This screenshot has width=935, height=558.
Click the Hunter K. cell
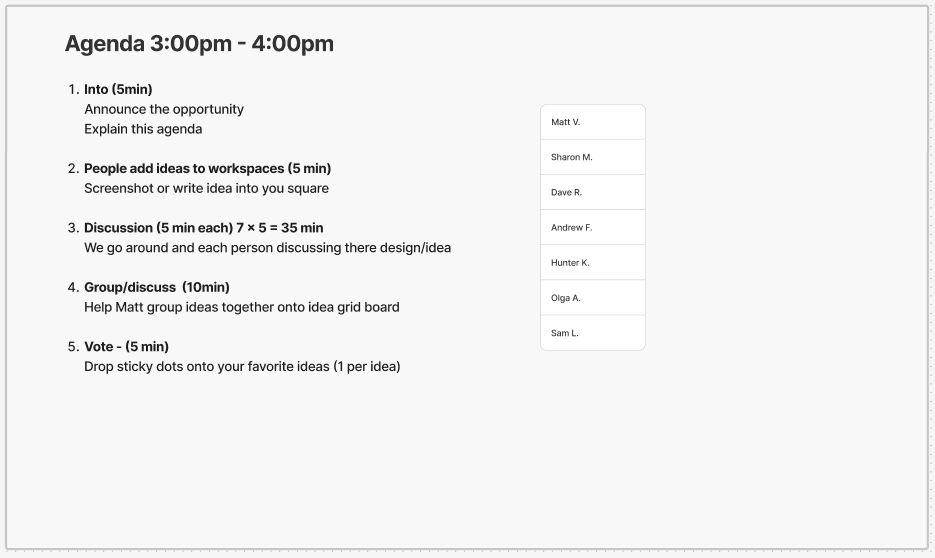[593, 263]
